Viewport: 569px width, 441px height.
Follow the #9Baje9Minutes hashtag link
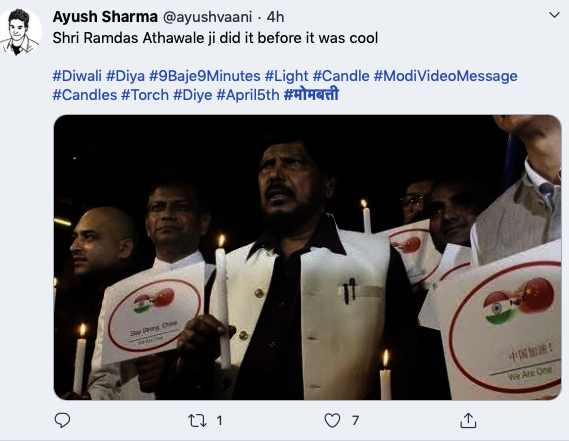(x=205, y=76)
